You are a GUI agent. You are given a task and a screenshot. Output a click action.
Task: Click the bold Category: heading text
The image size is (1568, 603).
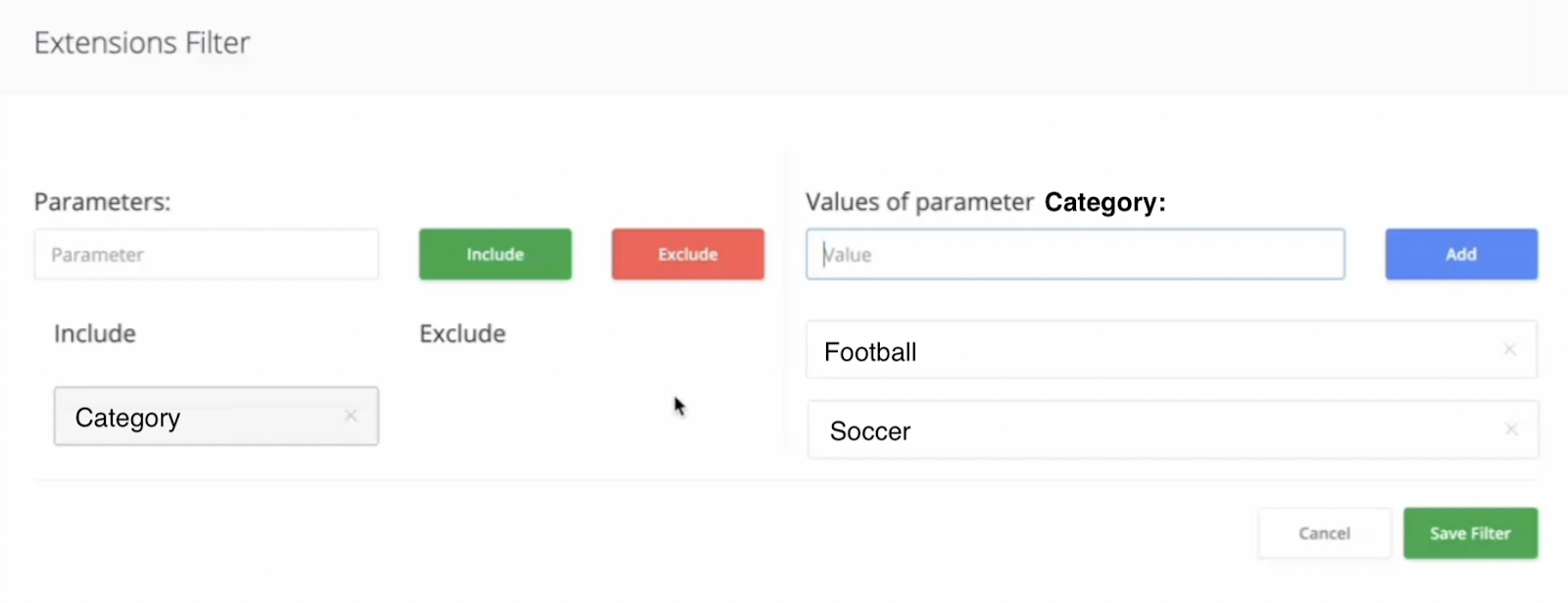tap(1104, 202)
